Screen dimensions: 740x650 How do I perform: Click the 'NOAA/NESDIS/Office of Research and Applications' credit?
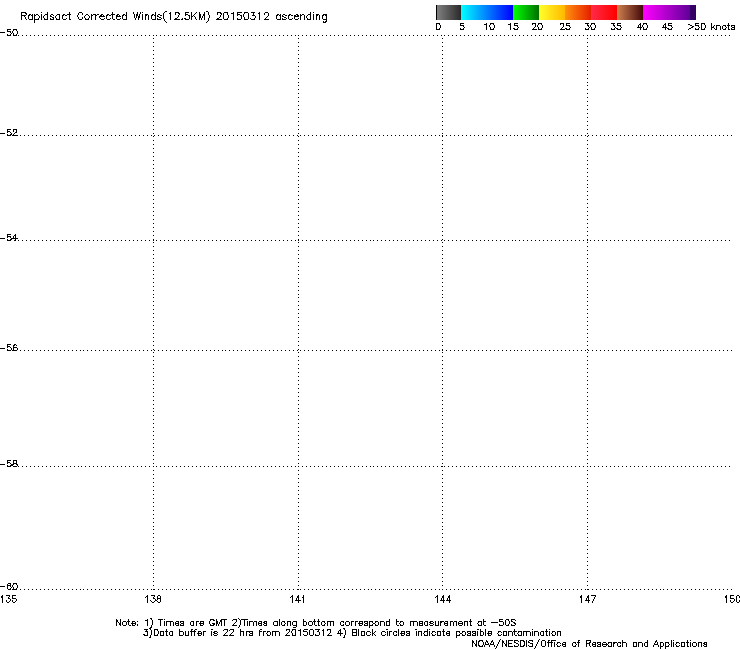pos(589,644)
